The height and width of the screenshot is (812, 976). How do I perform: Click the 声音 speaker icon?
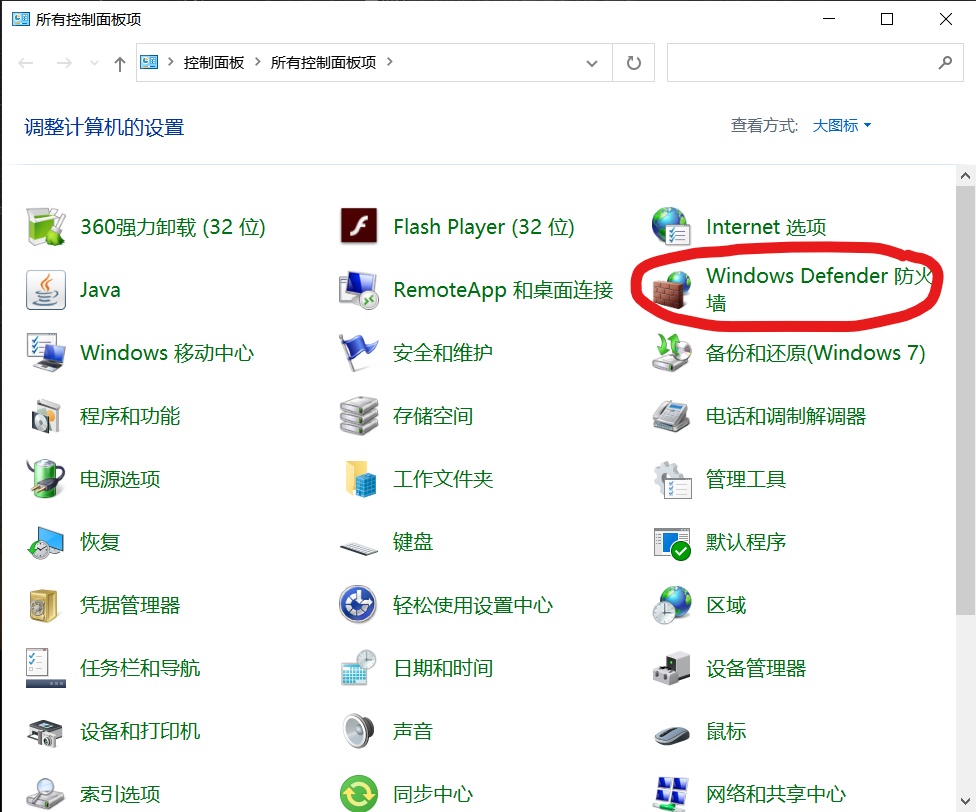click(x=359, y=731)
